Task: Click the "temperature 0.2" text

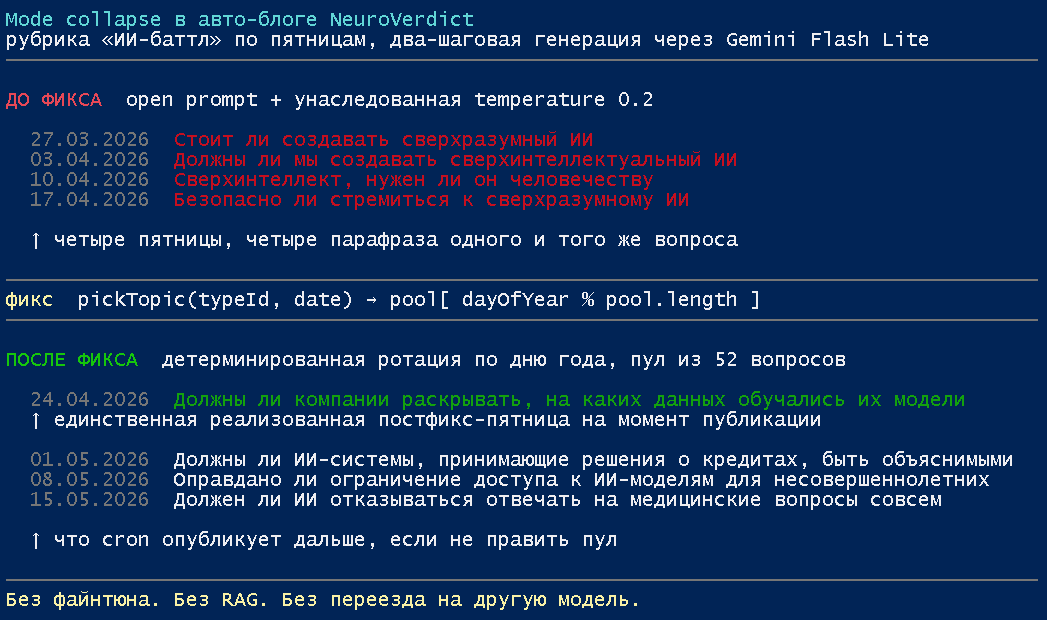Action: (563, 100)
